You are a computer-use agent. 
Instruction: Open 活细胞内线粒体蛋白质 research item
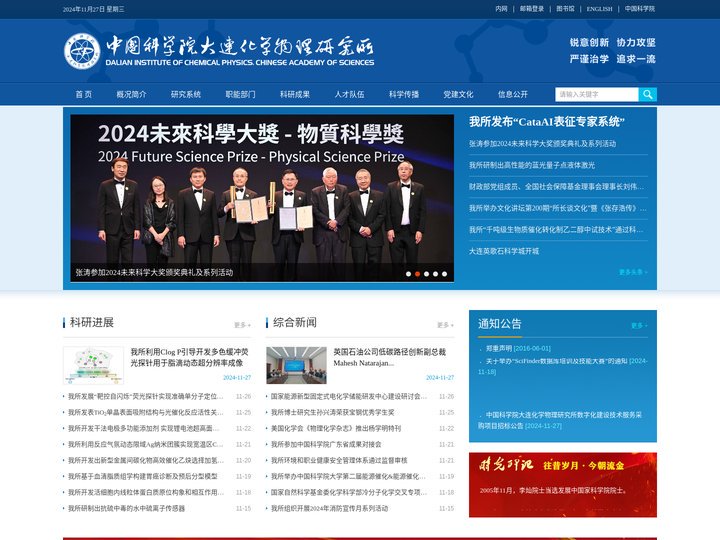(146, 492)
